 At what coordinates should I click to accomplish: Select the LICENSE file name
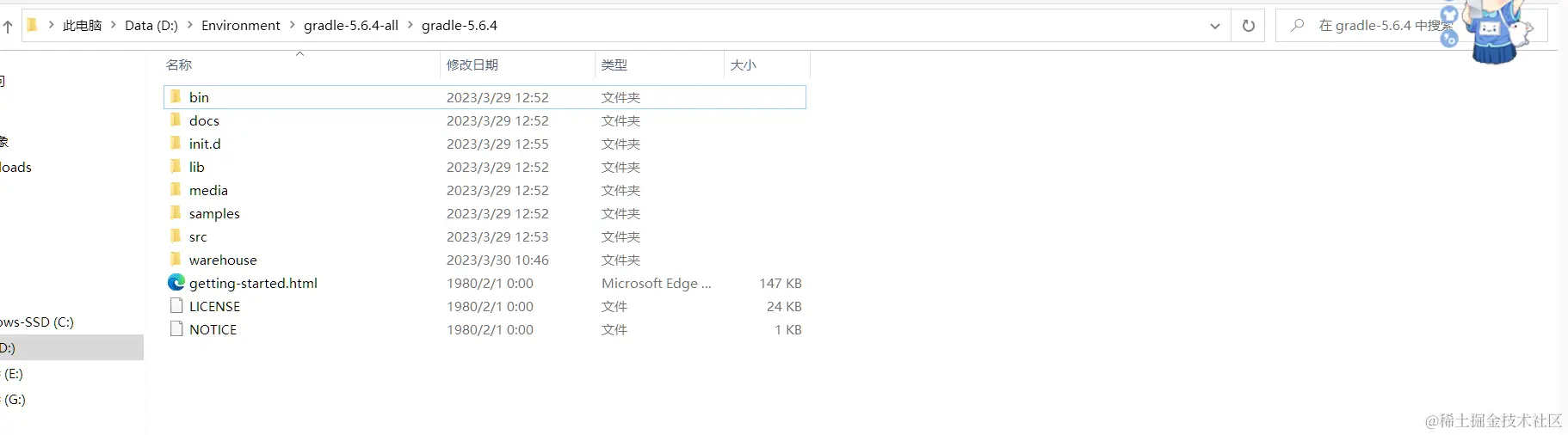pos(214,306)
